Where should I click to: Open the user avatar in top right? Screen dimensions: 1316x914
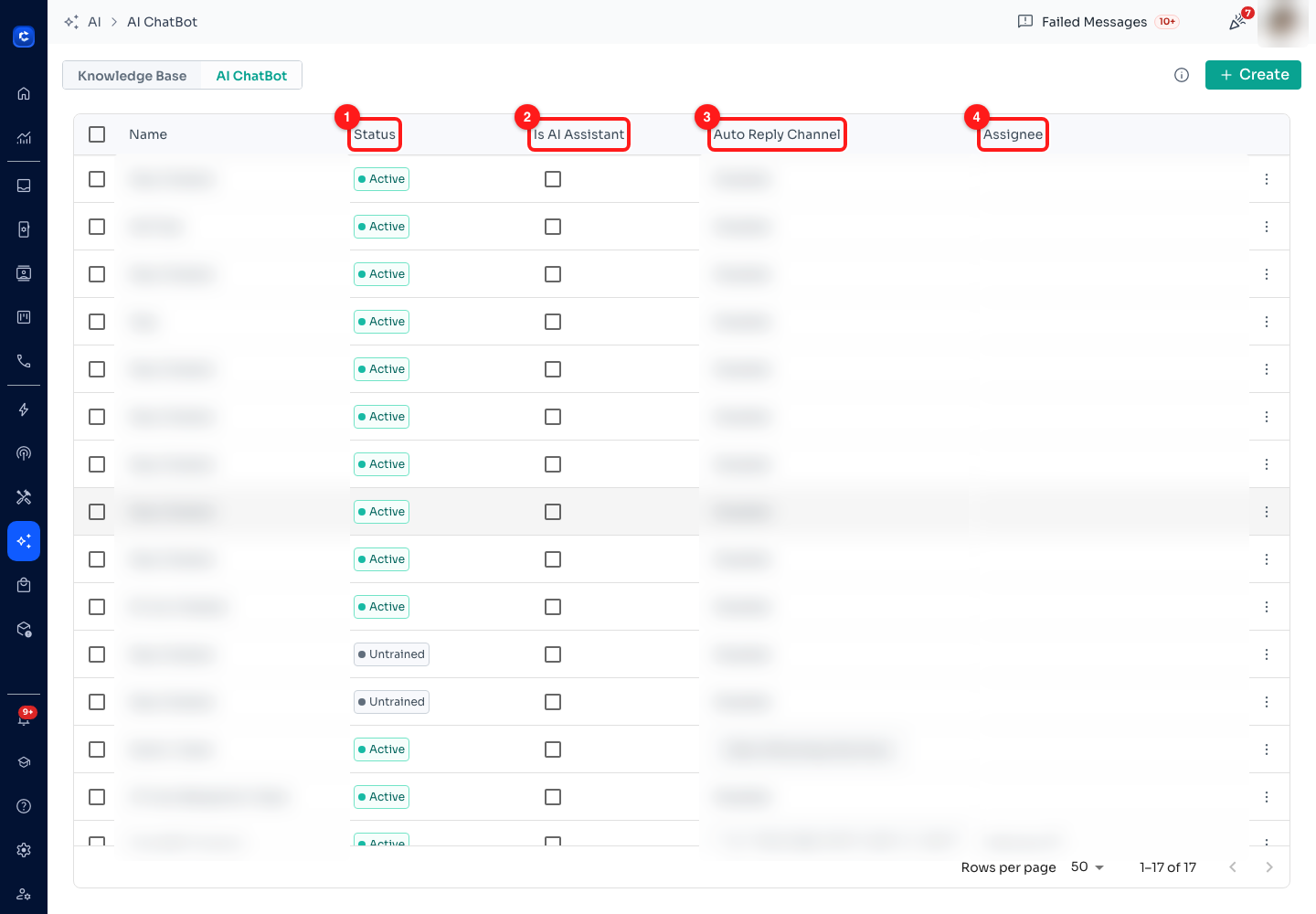(x=1284, y=22)
